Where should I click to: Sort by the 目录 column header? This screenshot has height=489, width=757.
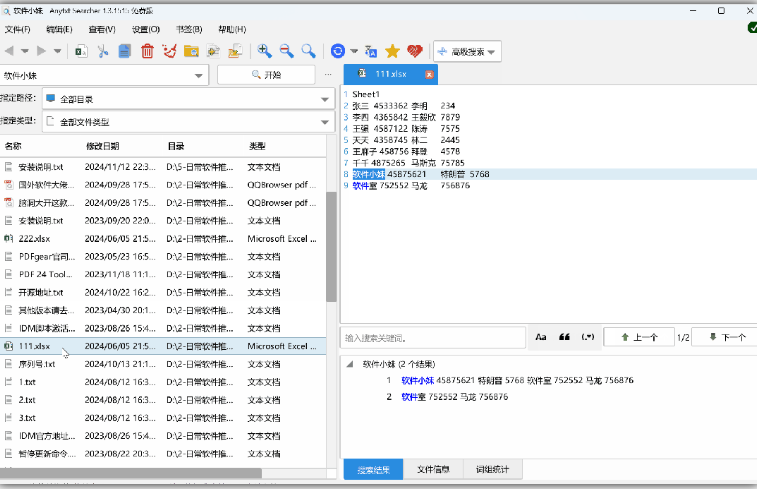click(176, 146)
